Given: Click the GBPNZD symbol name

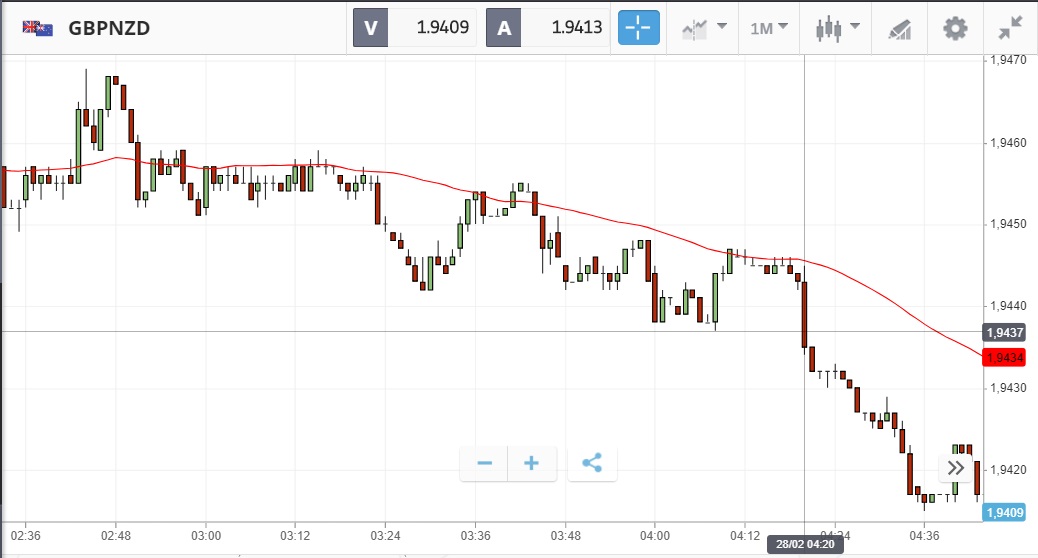Looking at the screenshot, I should tap(109, 28).
